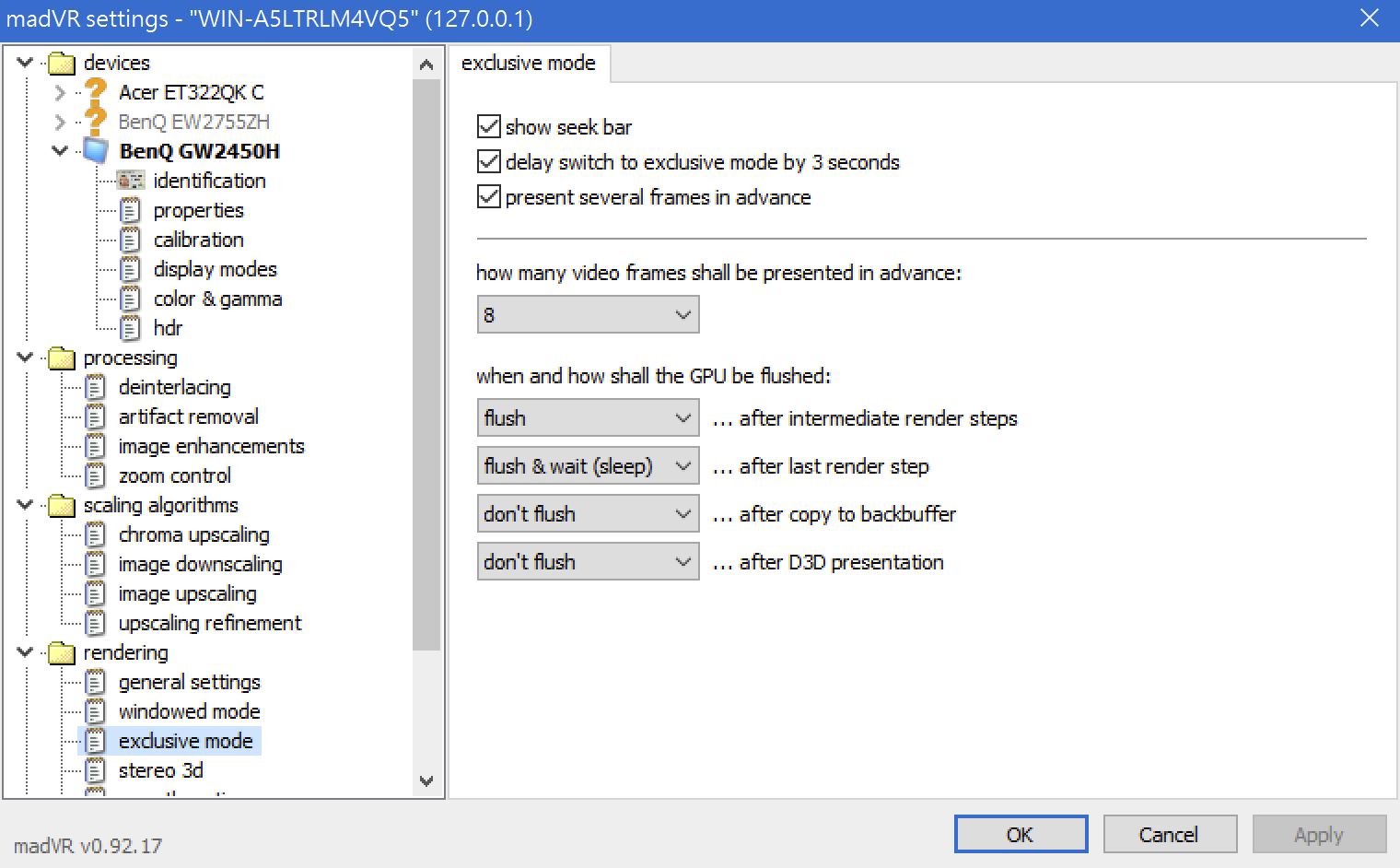Disable present several frames in advance

pos(489,196)
